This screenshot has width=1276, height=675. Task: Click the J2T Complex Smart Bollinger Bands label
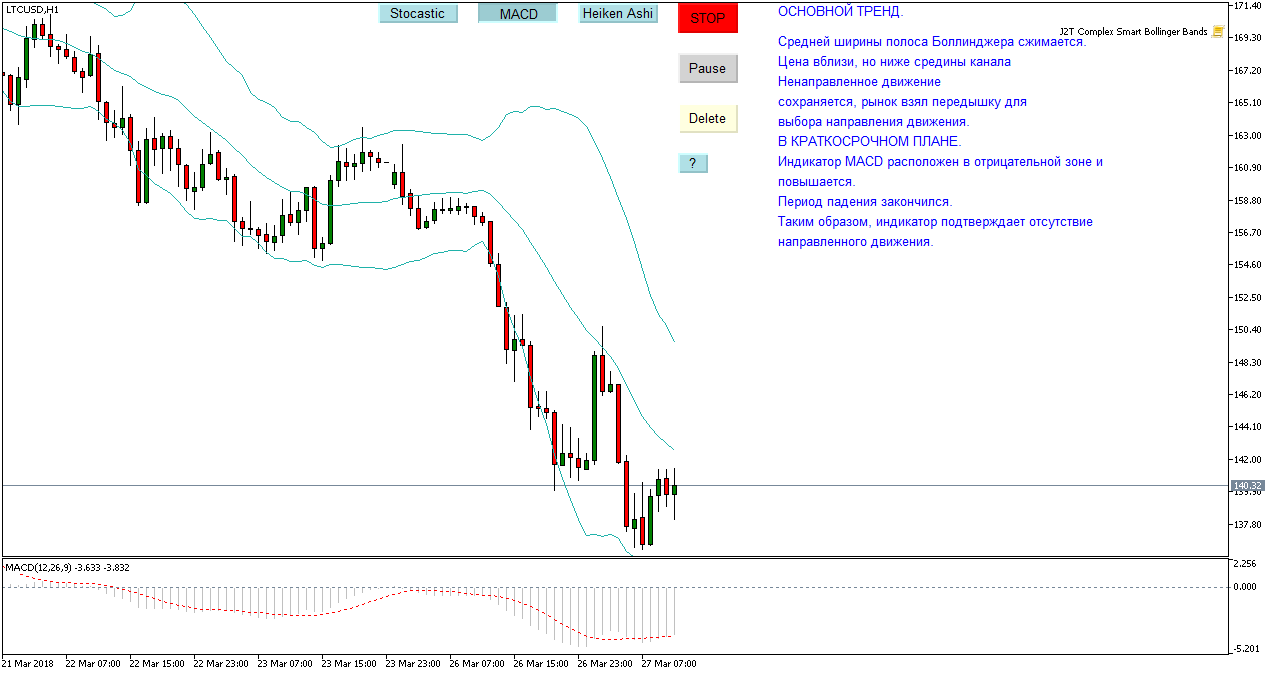1133,32
